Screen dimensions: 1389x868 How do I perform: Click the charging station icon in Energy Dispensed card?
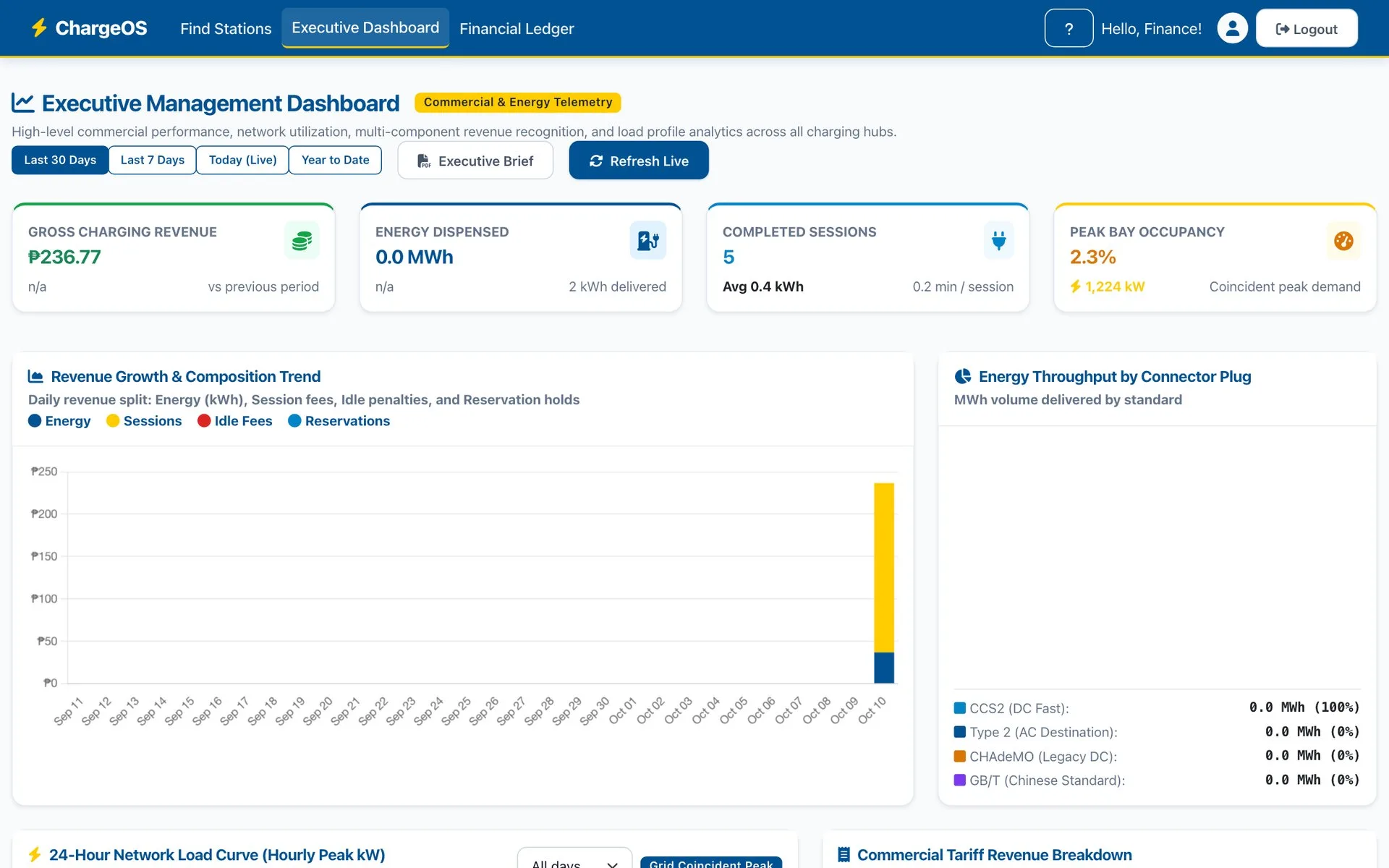(647, 240)
